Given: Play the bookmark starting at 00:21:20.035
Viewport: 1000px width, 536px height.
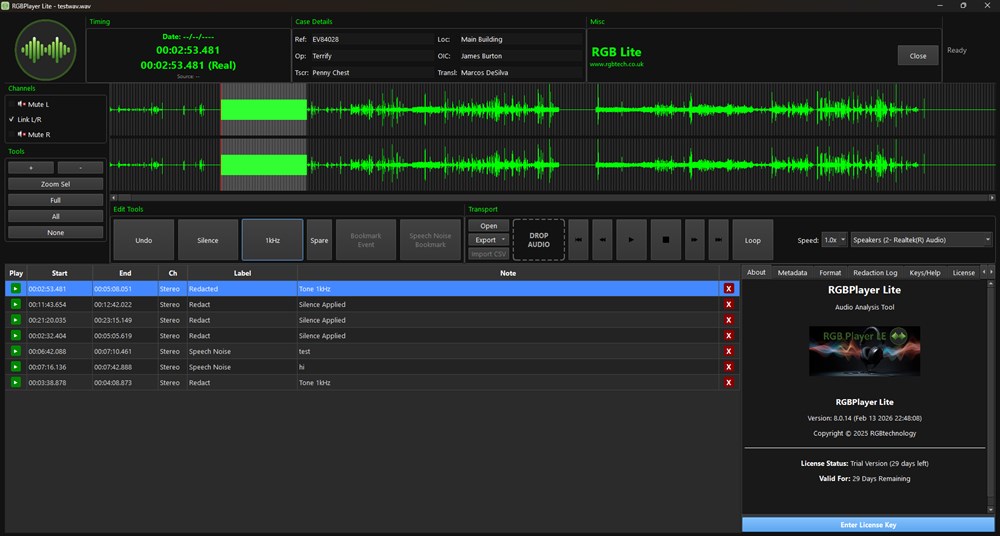Looking at the screenshot, I should pos(16,320).
